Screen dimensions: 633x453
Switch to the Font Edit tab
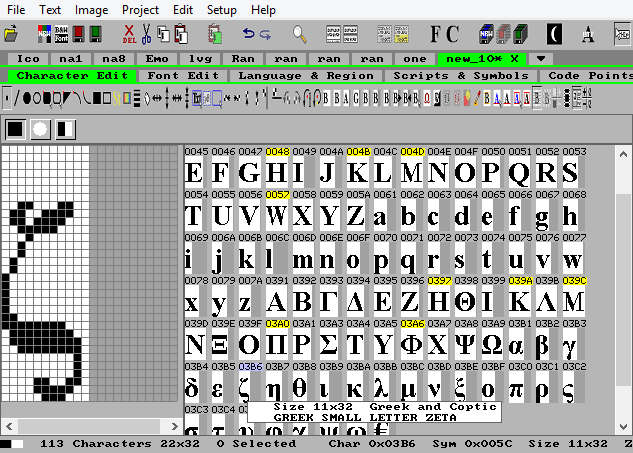pyautogui.click(x=183, y=76)
